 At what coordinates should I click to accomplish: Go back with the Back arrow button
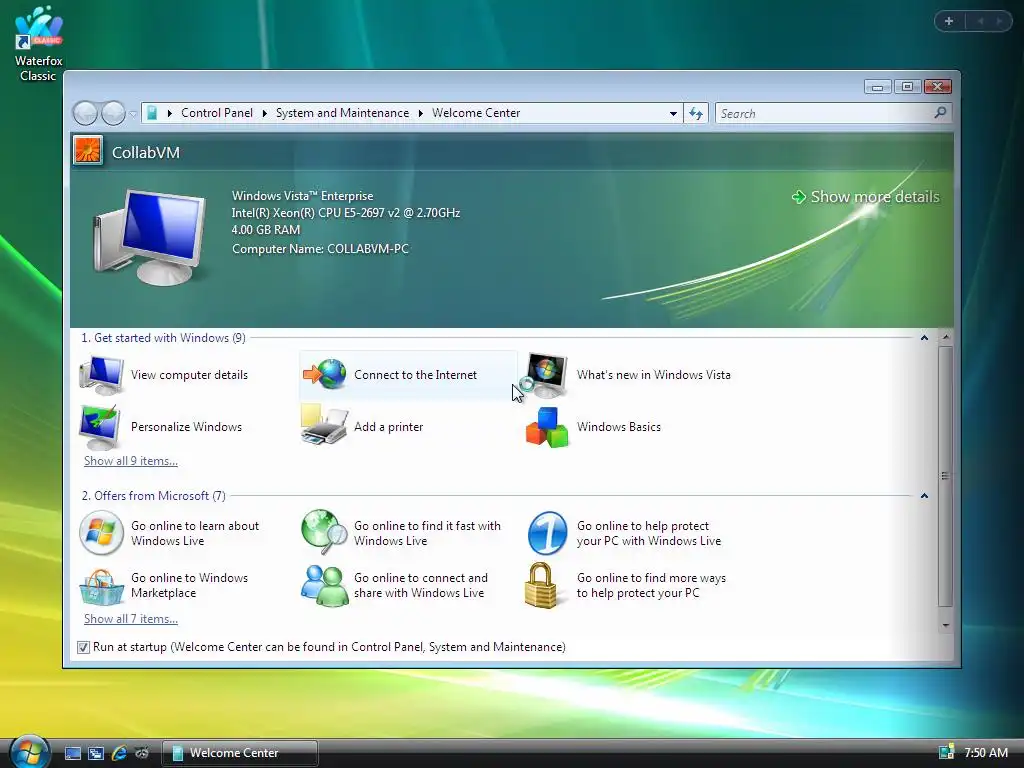(86, 114)
